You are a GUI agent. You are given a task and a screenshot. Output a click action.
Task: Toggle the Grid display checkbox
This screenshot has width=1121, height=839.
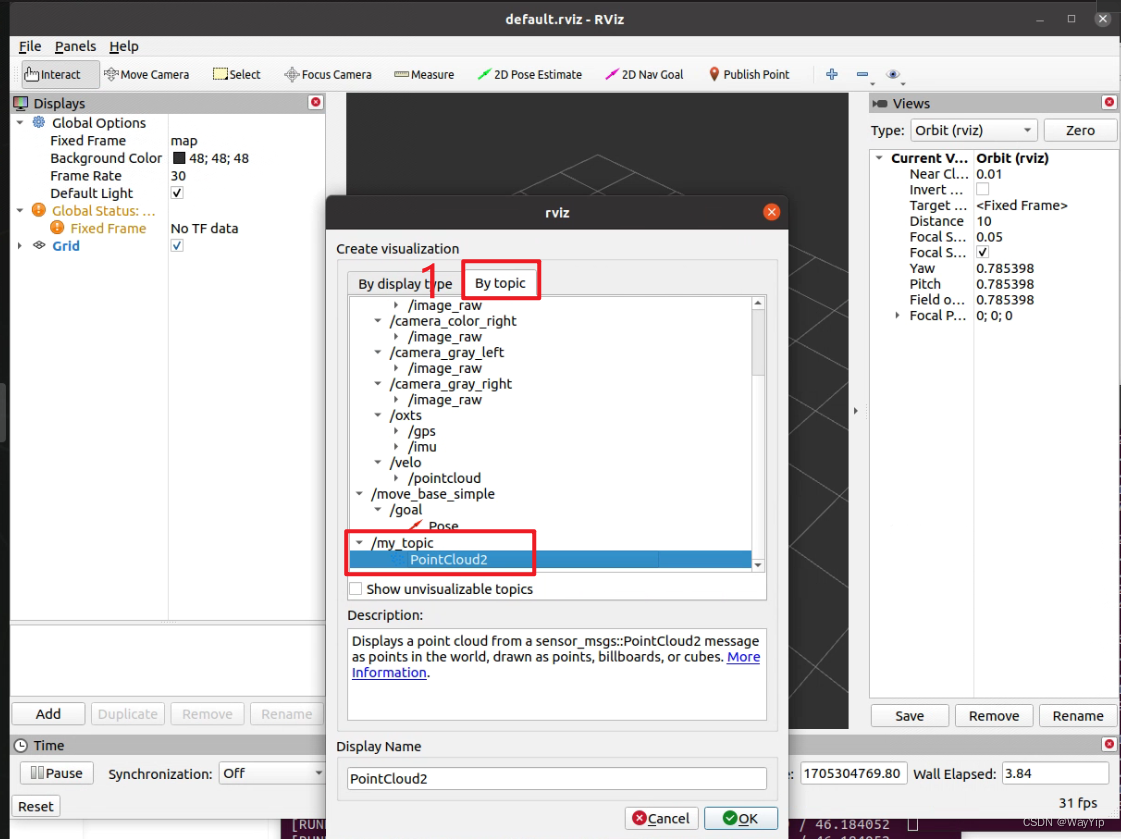[176, 245]
